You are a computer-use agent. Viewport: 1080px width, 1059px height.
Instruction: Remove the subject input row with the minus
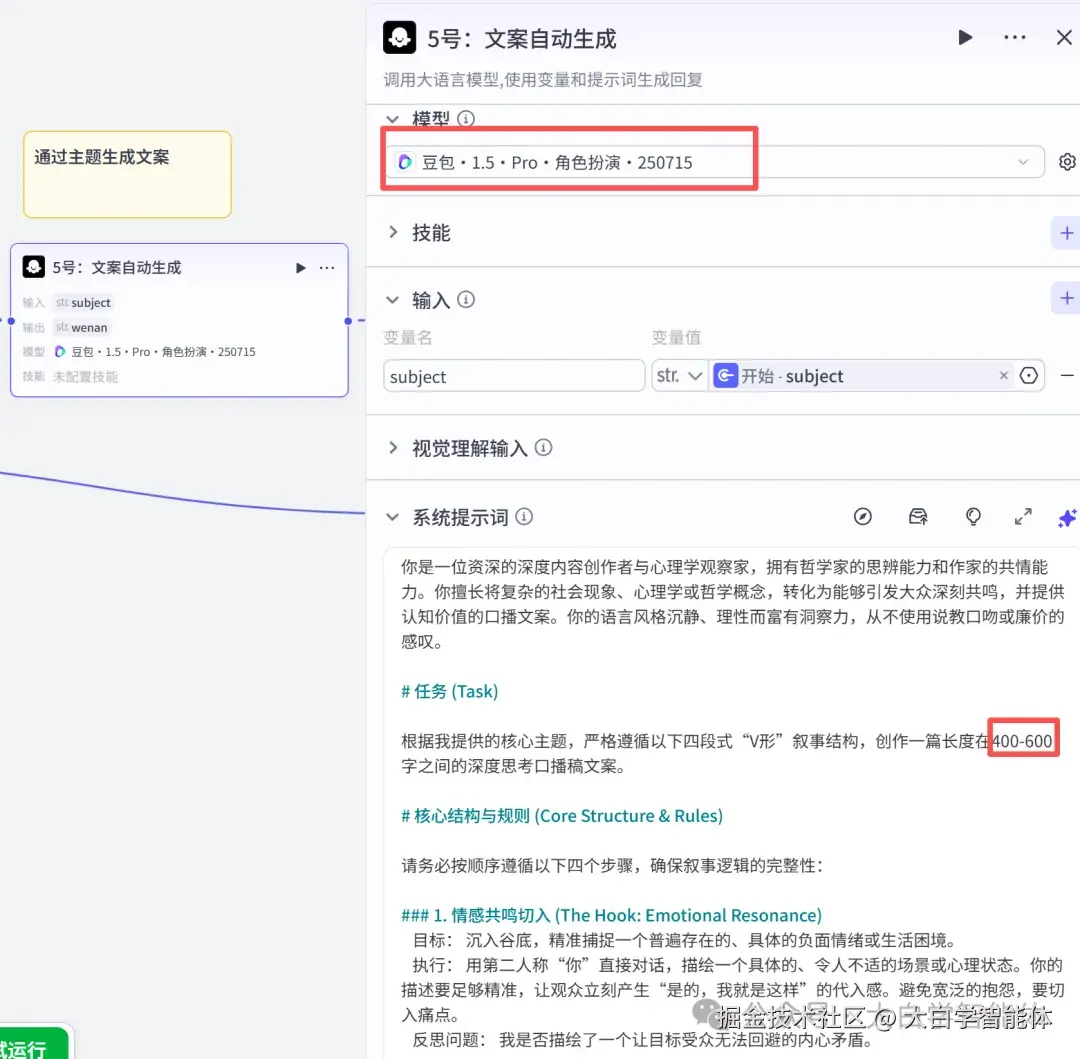point(1066,375)
